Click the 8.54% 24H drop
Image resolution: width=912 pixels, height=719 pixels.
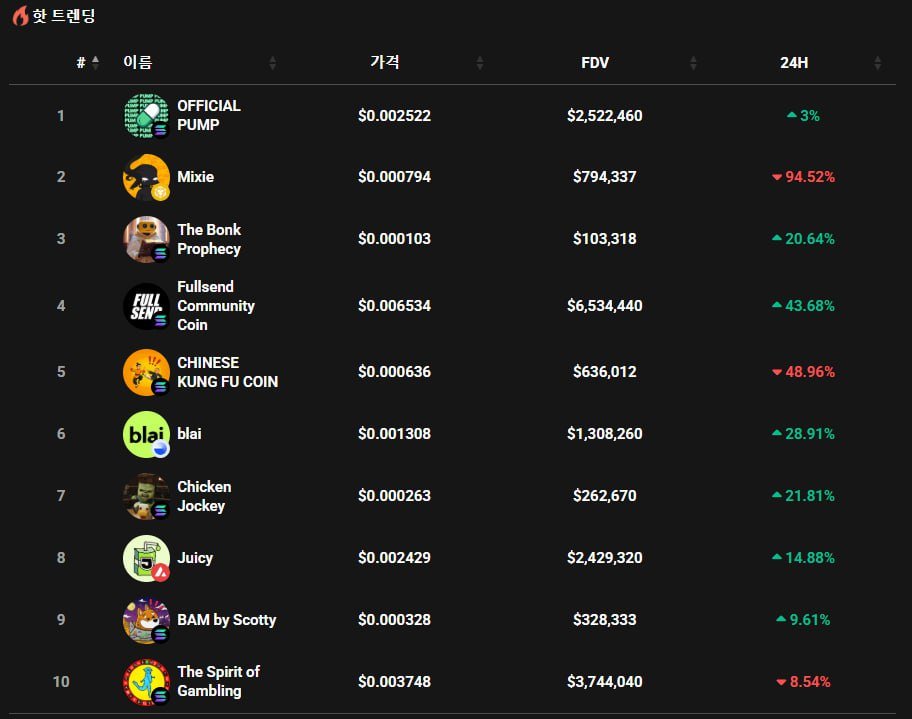[x=803, y=682]
